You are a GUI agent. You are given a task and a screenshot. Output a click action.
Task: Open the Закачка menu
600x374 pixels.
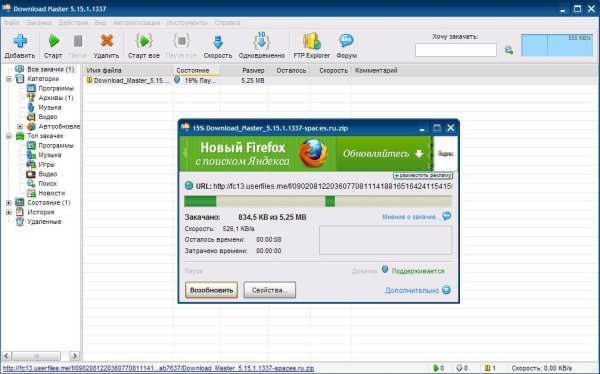coord(39,23)
